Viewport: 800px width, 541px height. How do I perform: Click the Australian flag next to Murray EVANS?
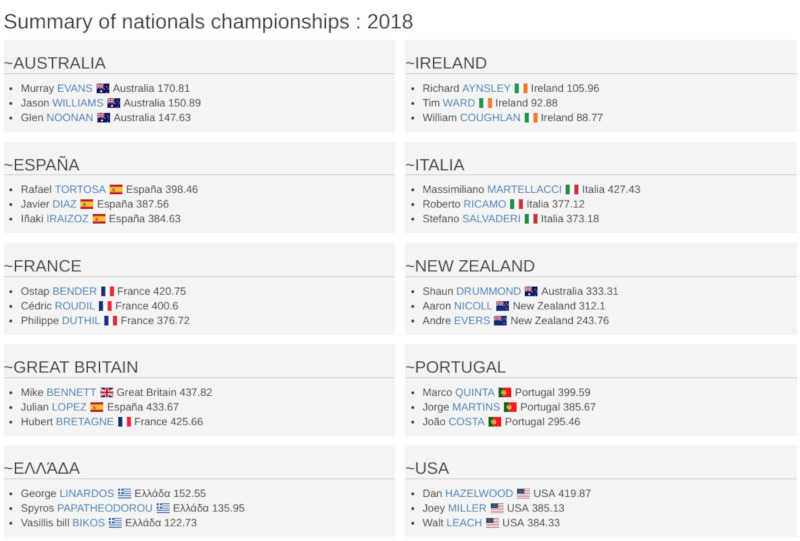click(103, 88)
